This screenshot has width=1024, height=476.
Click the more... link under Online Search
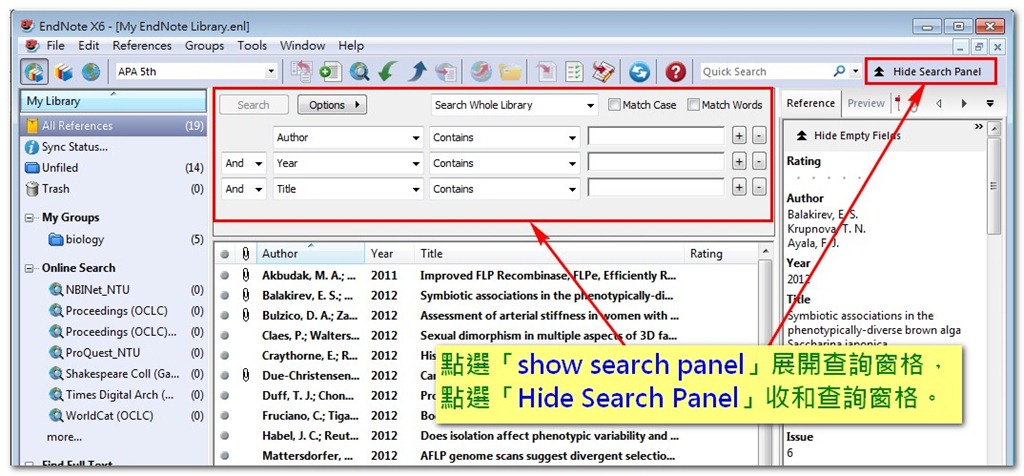[64, 437]
